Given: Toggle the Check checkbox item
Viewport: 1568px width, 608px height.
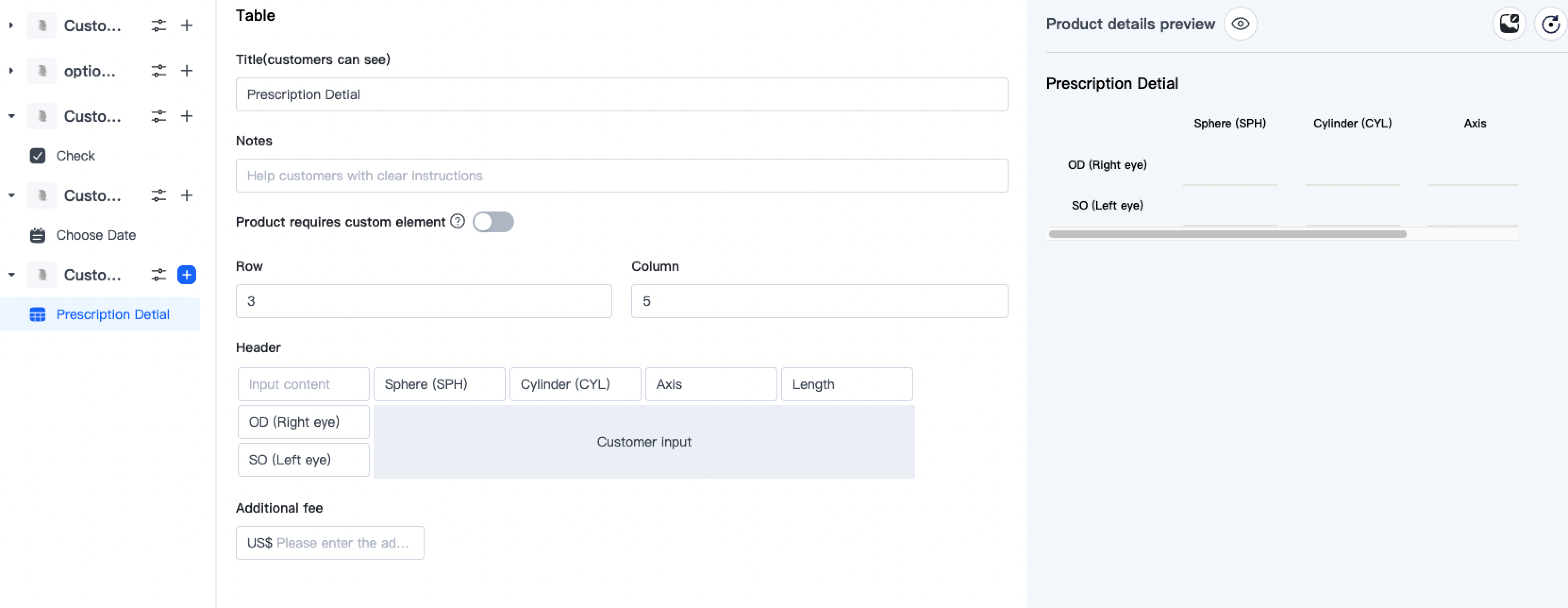Looking at the screenshot, I should (38, 156).
